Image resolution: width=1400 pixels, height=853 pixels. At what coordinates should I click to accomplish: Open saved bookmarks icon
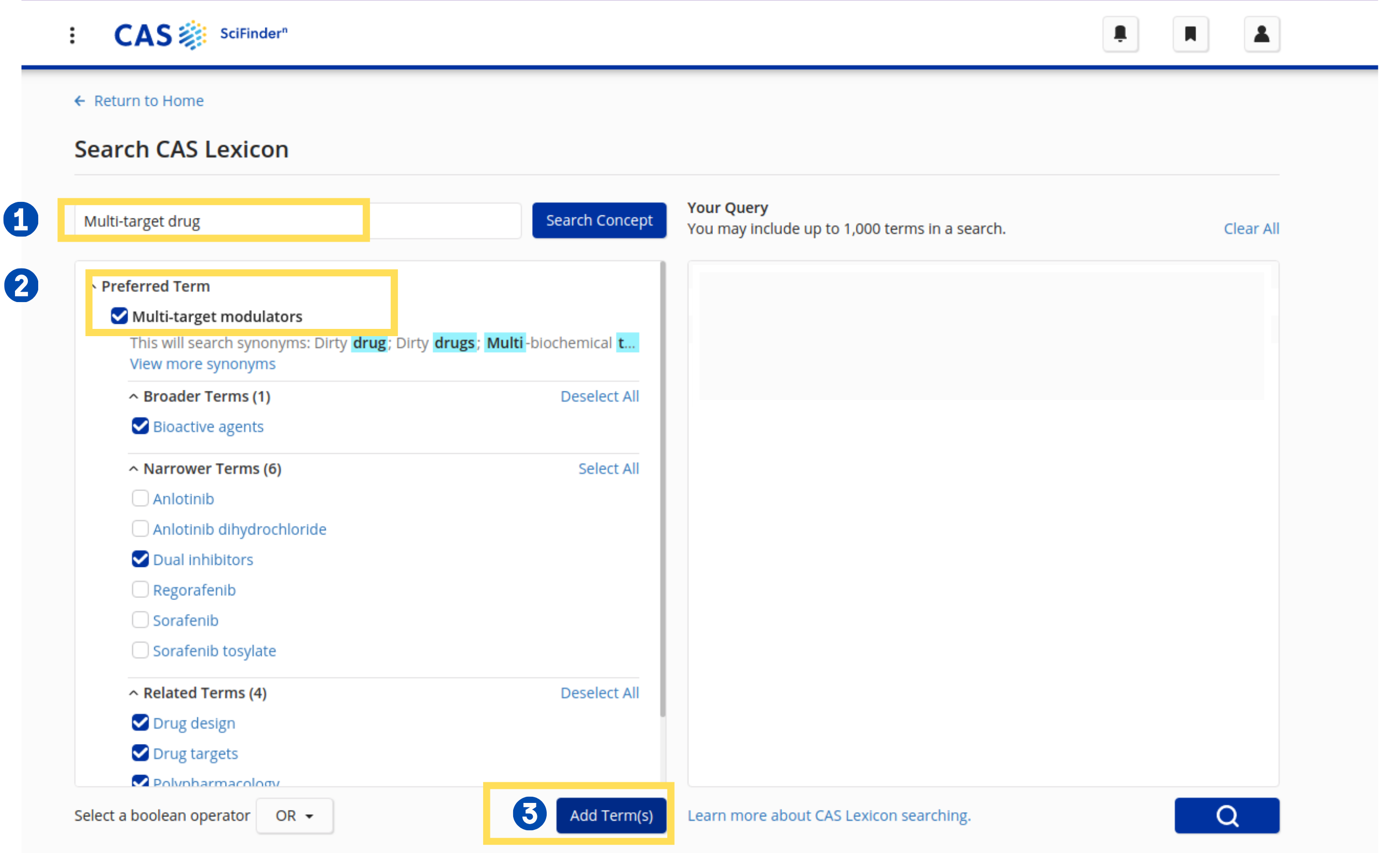[1190, 35]
